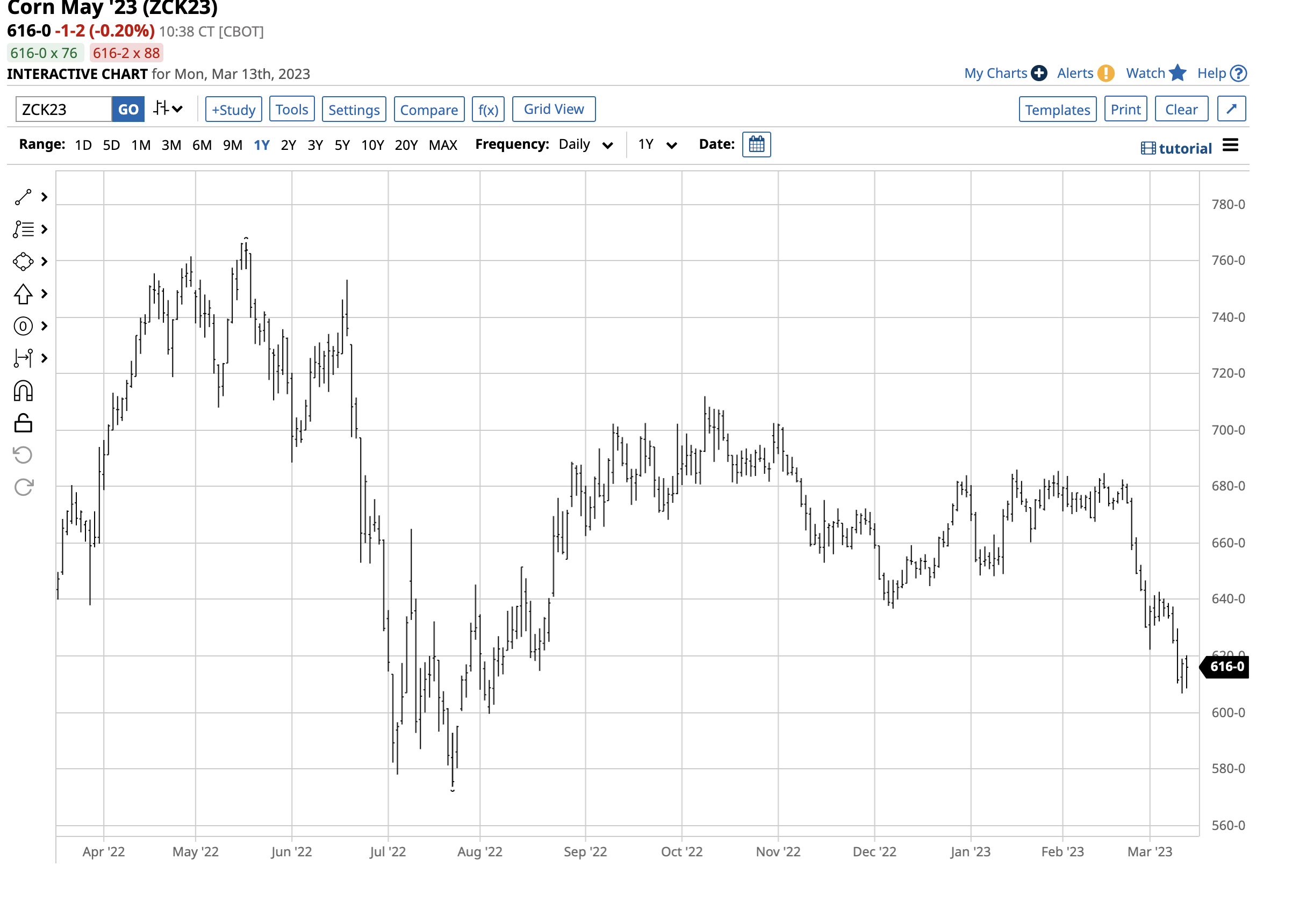
Task: Open the date calendar picker icon
Action: [x=756, y=145]
